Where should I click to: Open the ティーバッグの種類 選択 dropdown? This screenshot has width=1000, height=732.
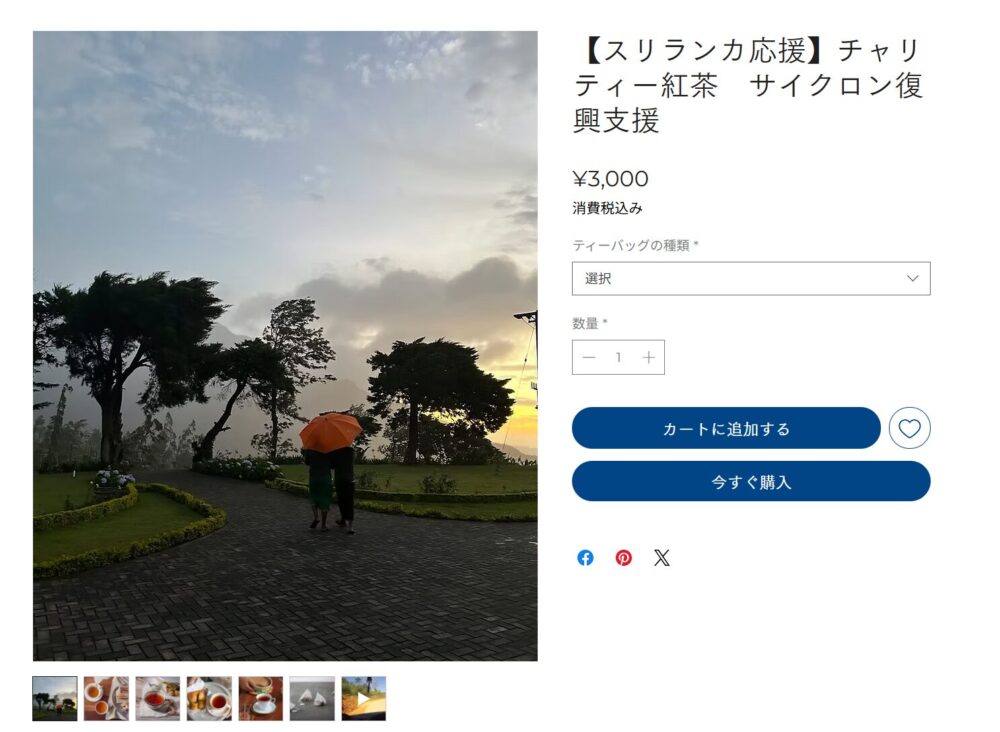[x=751, y=279]
